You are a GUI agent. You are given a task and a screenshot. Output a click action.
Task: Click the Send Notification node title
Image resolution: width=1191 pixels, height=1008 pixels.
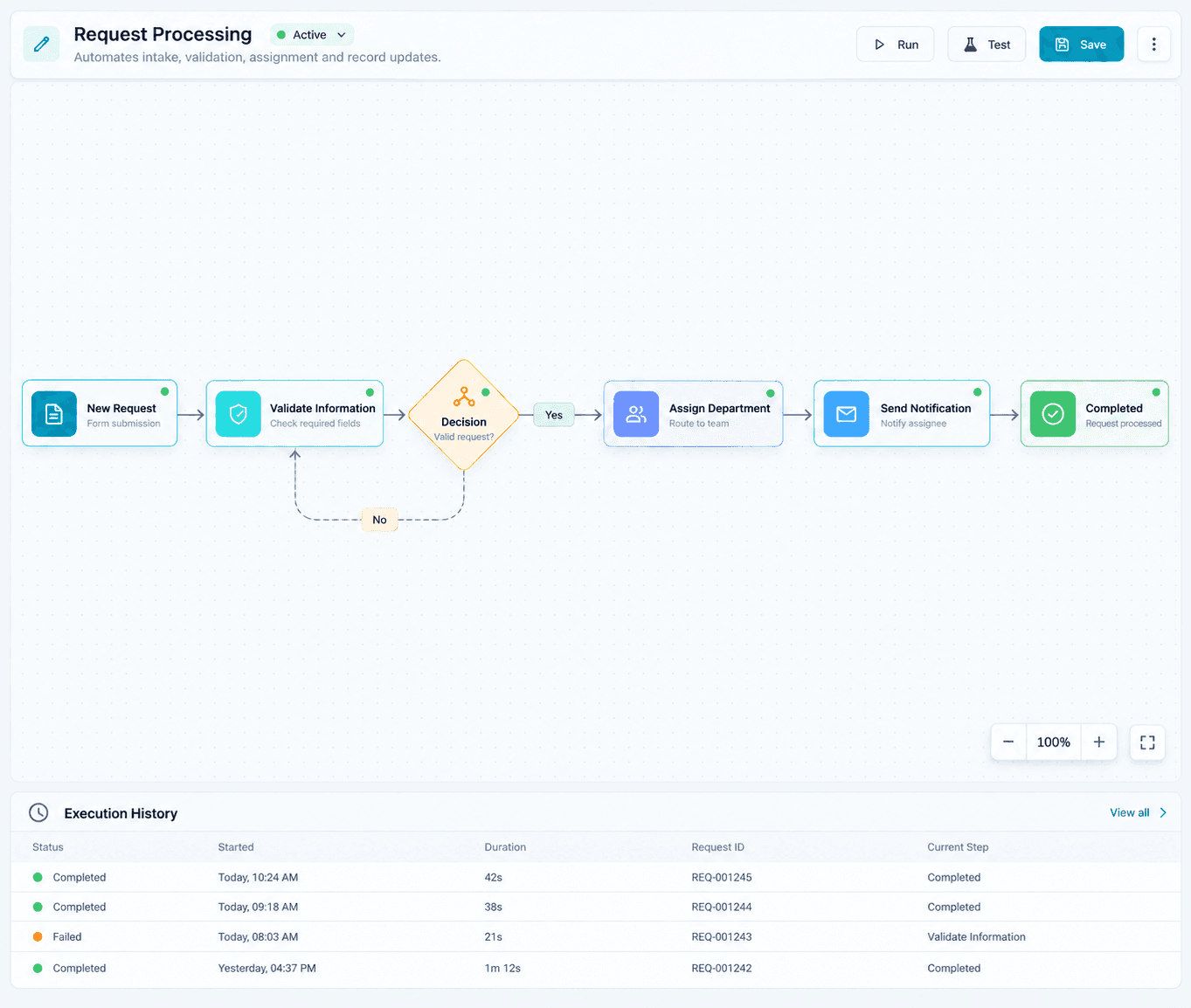click(925, 408)
